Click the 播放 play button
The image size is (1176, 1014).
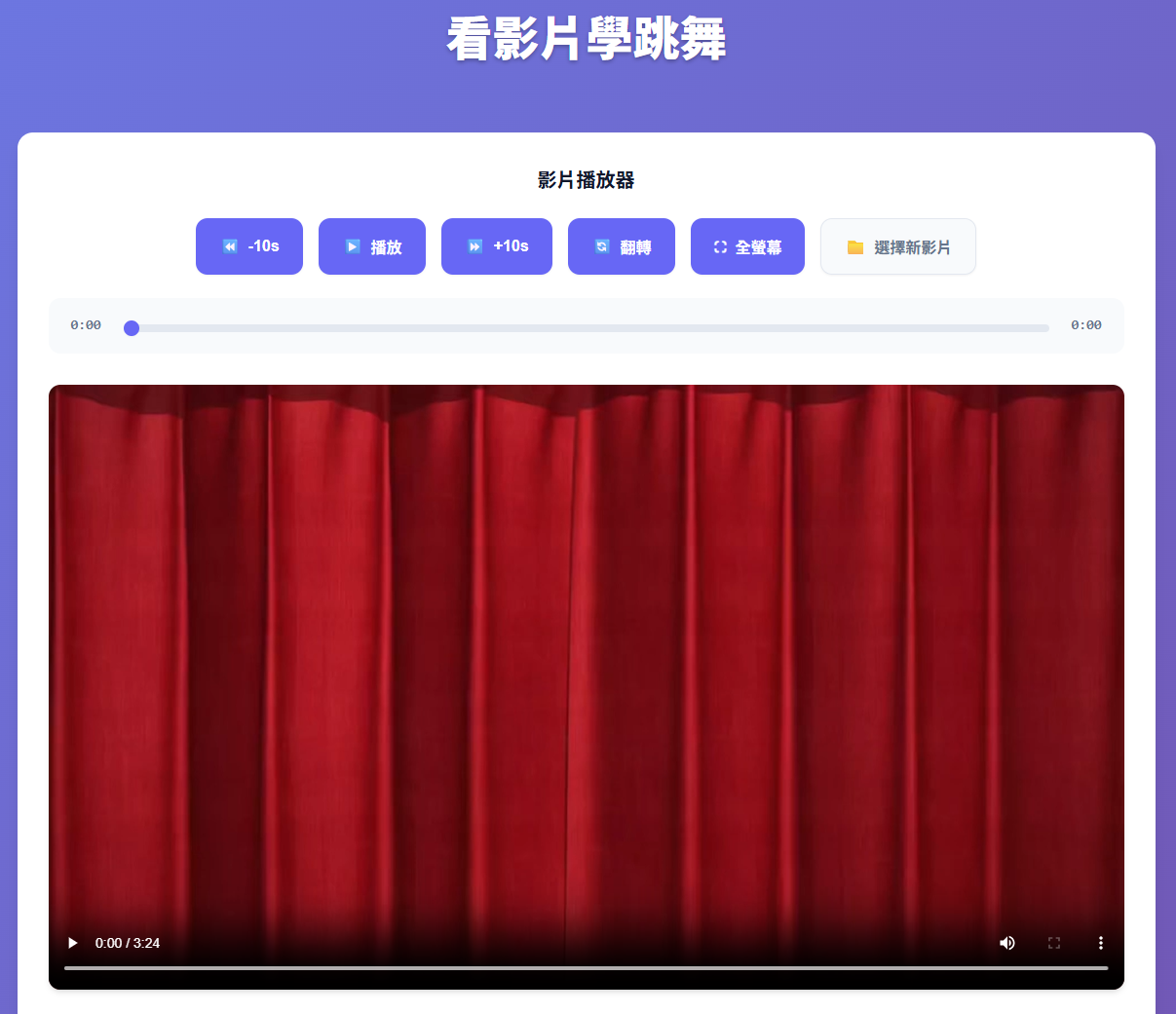(x=372, y=246)
